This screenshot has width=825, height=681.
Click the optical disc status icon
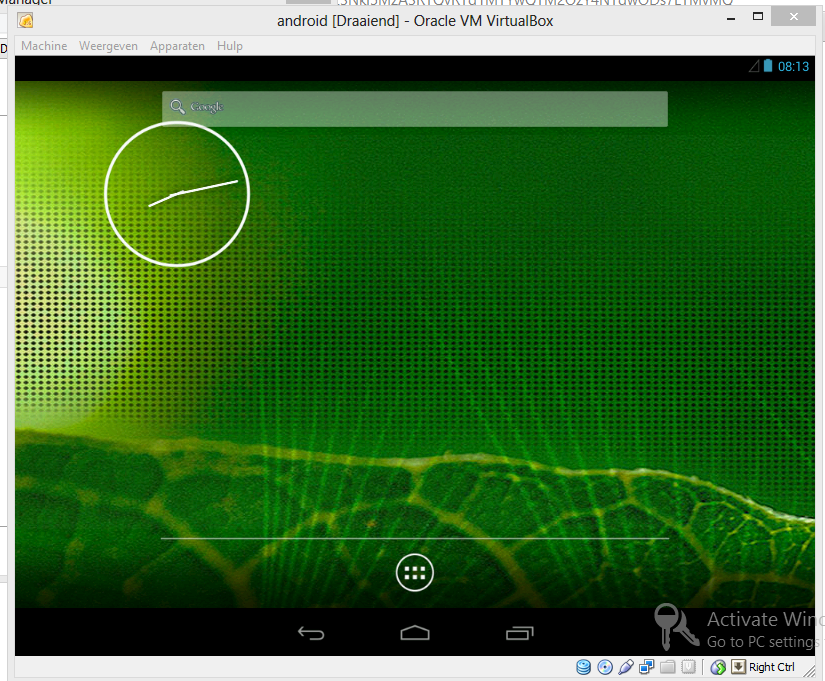605,667
